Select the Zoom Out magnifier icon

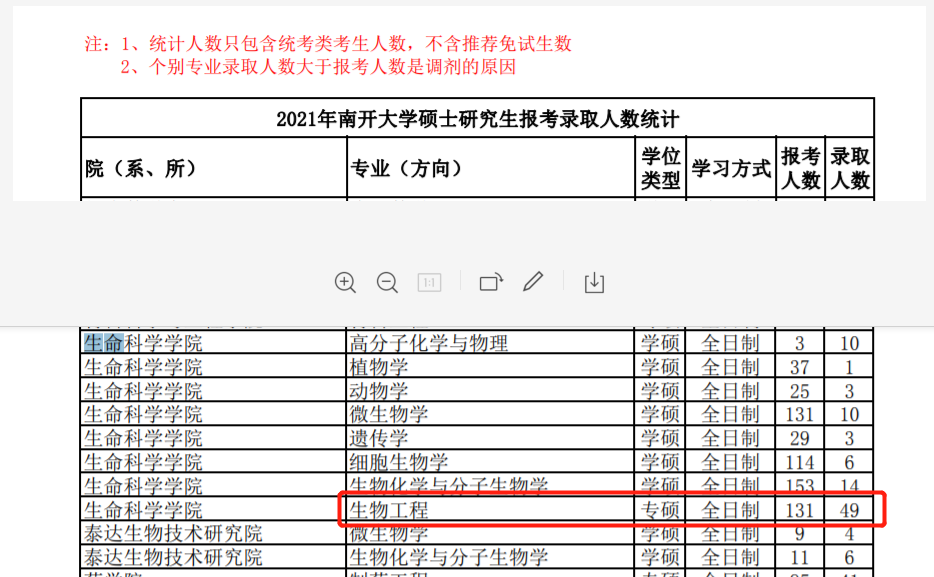point(387,283)
